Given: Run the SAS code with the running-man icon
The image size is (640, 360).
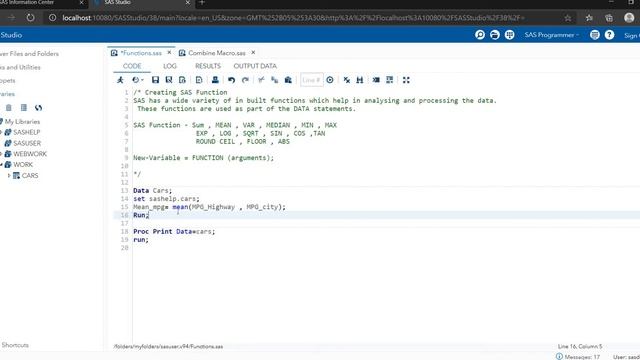Looking at the screenshot, I should [x=120, y=80].
